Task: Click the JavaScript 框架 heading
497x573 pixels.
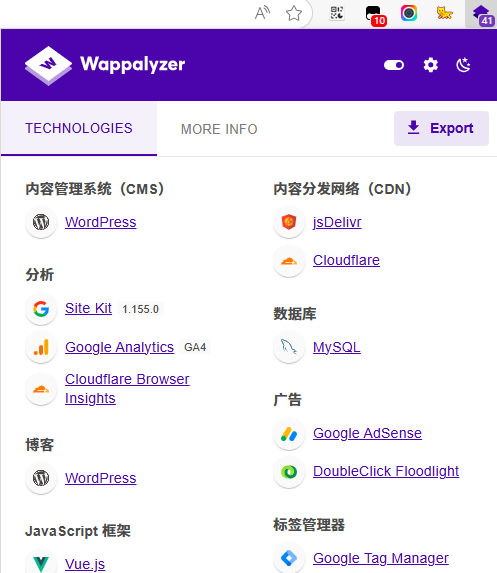Action: [78, 531]
